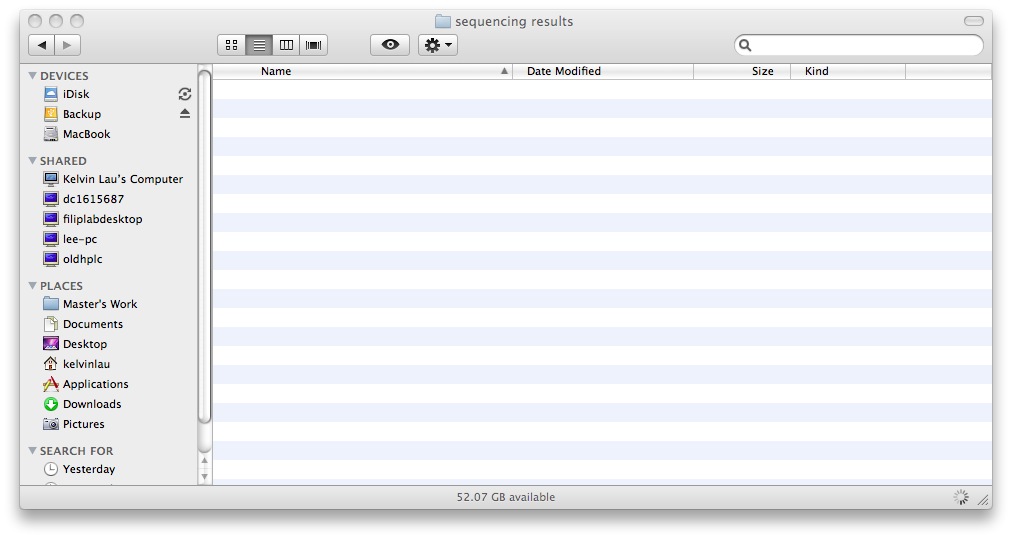Viewport: 1012px width, 539px height.
Task: Collapse the PLACES section
Action: 32,285
